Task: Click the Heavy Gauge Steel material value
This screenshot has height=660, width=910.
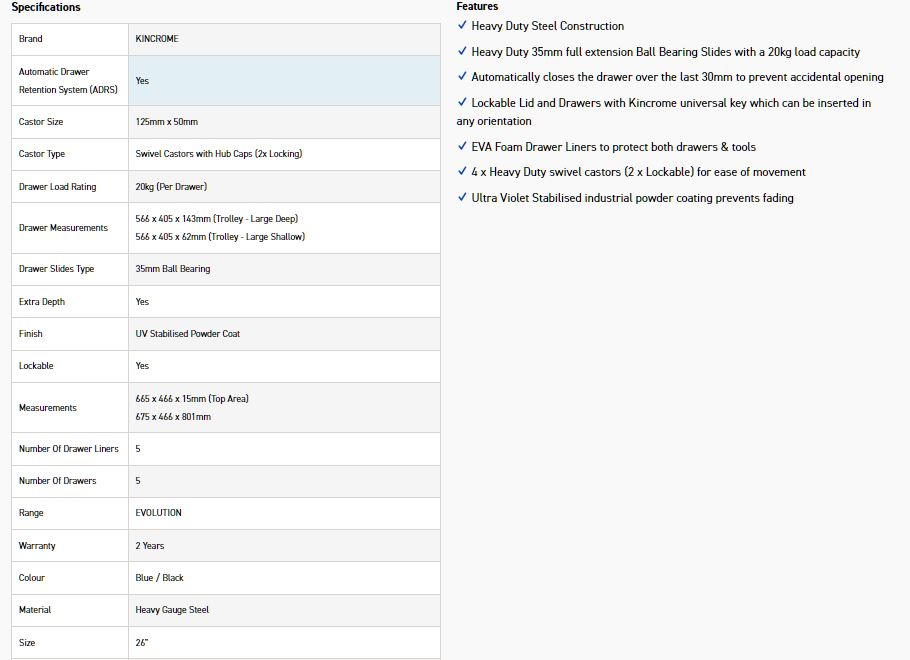Action: [x=172, y=610]
